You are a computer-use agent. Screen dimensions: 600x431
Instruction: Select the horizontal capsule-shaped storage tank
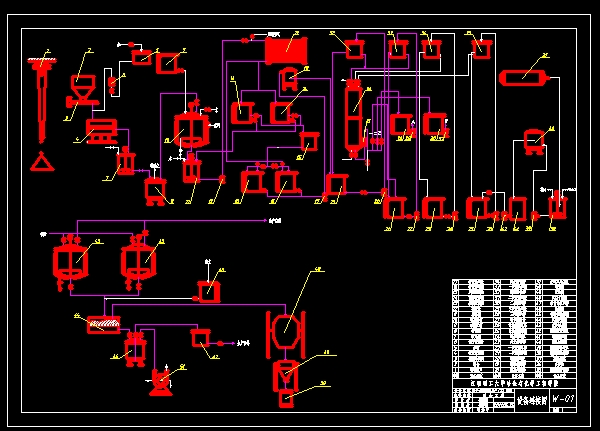(524, 78)
